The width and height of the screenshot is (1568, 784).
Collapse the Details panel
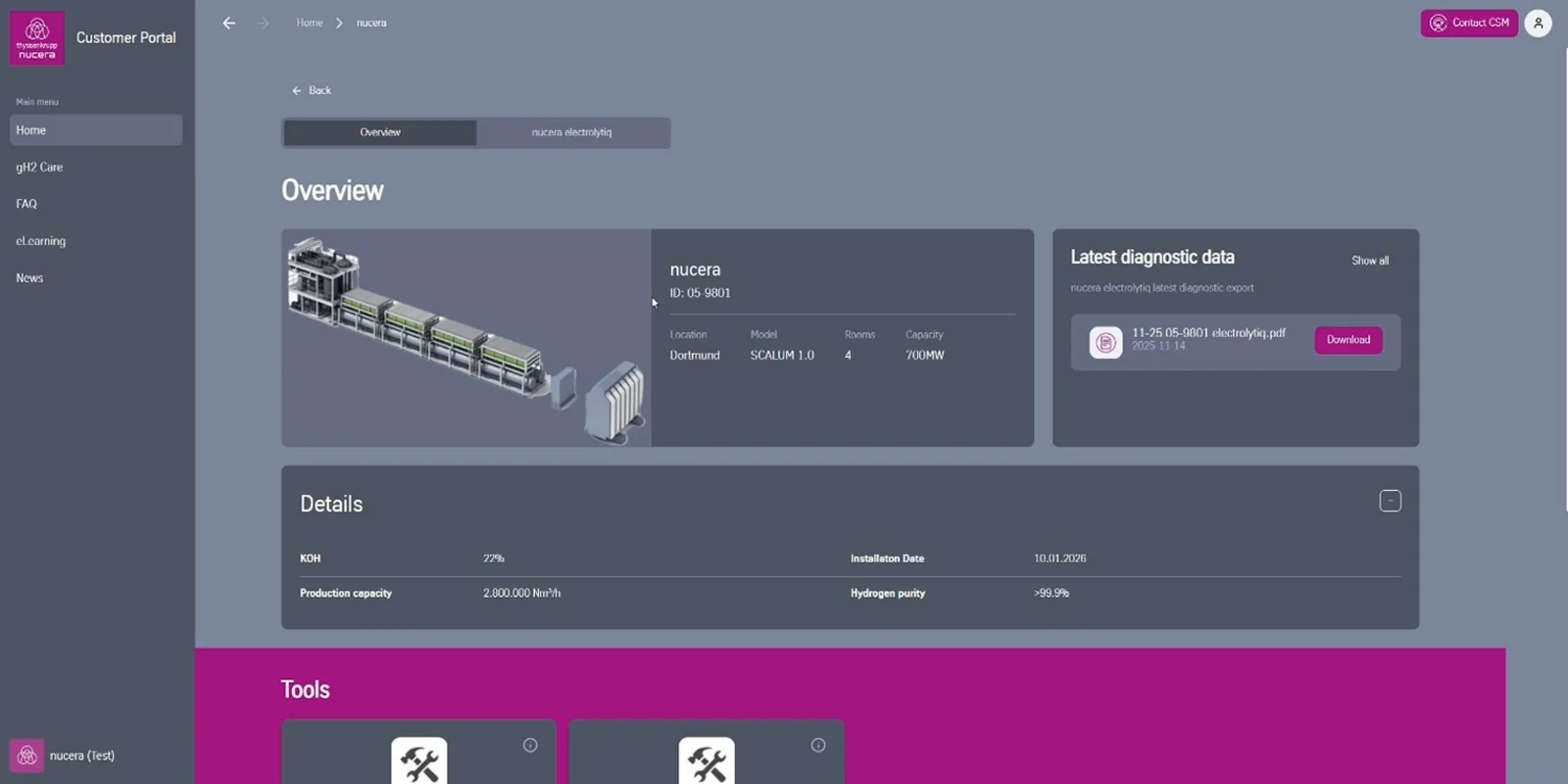pos(1390,501)
